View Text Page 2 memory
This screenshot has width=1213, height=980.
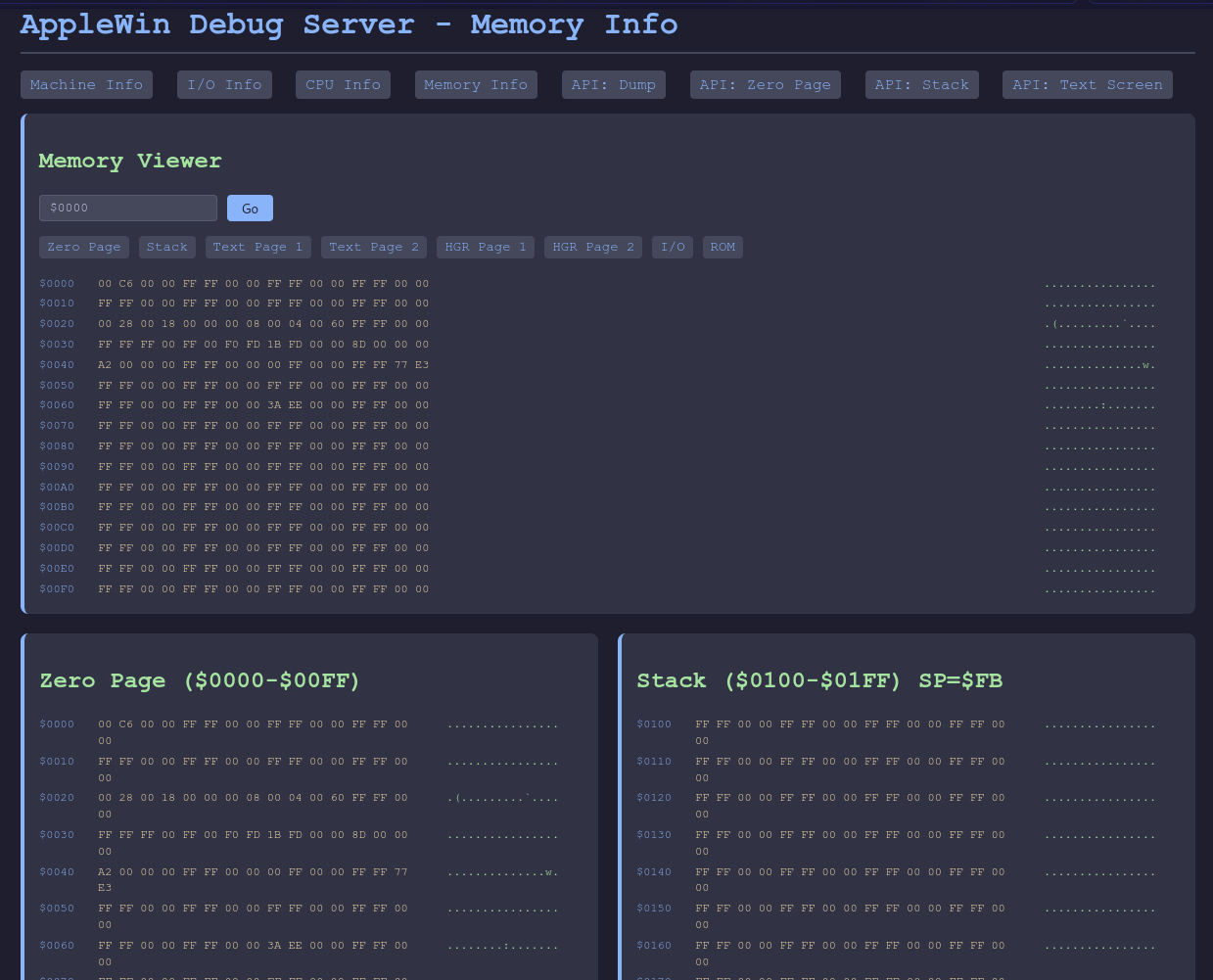coord(374,247)
